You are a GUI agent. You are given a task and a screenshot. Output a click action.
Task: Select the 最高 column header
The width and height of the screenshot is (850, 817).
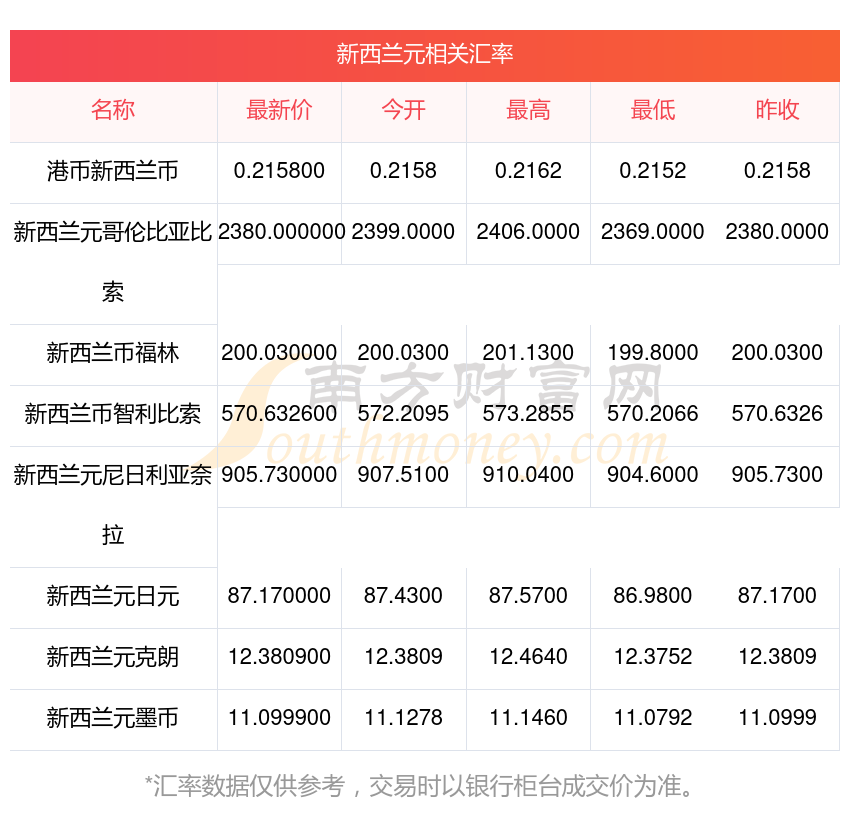pos(528,110)
